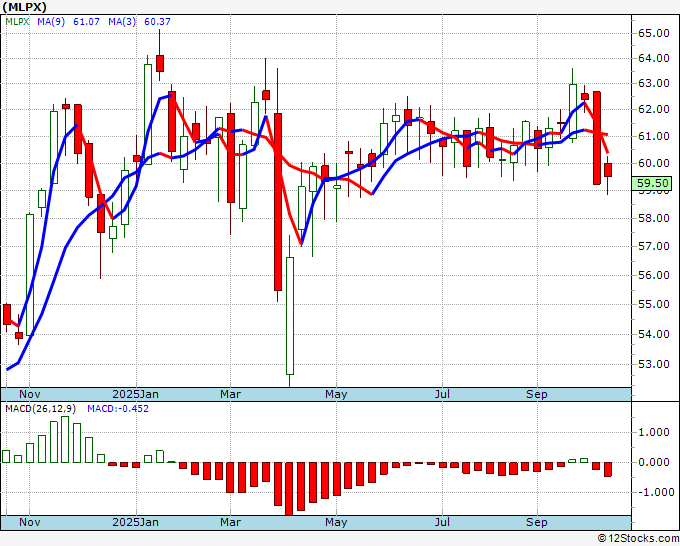680x546 pixels.
Task: Click the 54.00 price axis label
Action: click(x=653, y=334)
